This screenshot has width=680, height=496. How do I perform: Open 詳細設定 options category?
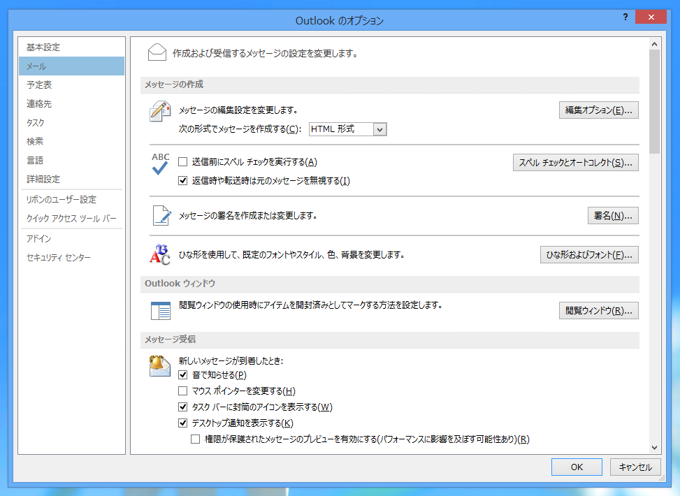(72, 179)
